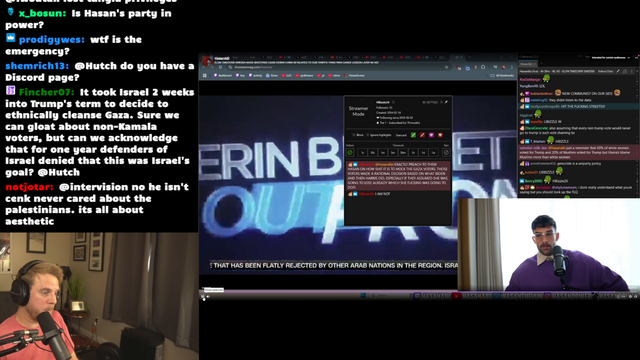Image resolution: width=640 pixels, height=360 pixels.
Task: Open the All Bookmarks folder
Action: 502,76
